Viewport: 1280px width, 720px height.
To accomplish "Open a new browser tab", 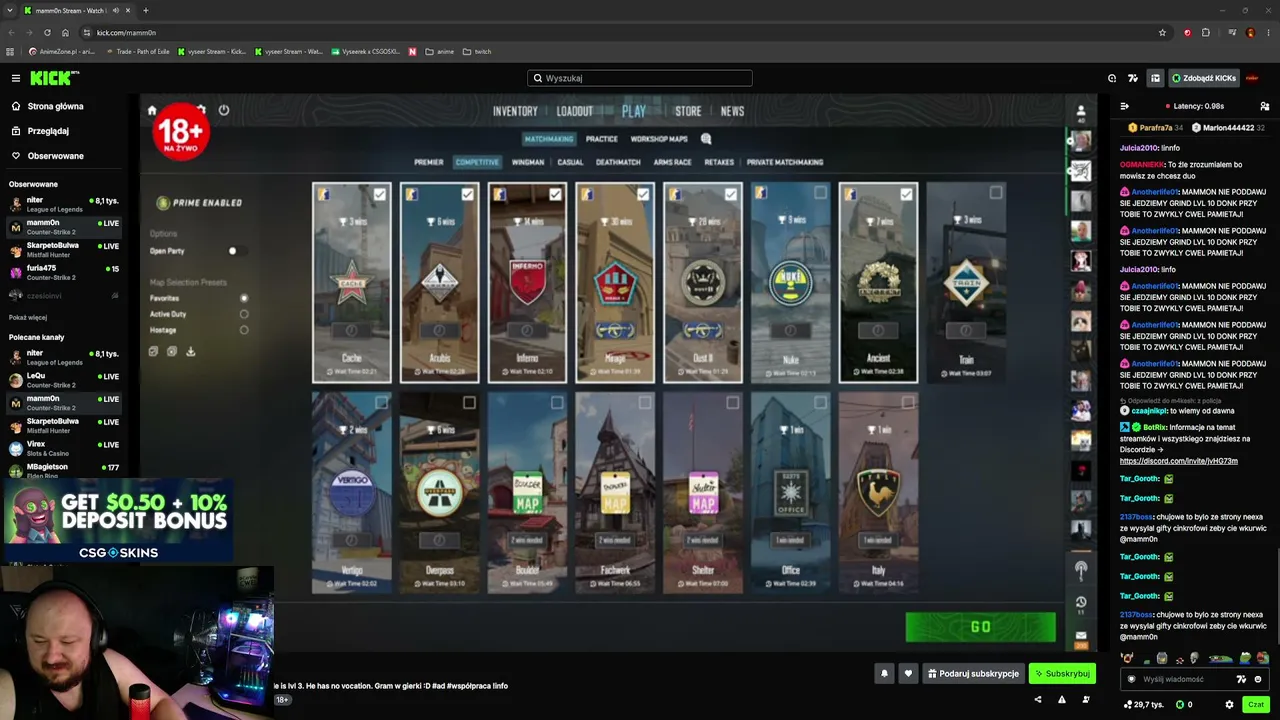I will coord(145,10).
